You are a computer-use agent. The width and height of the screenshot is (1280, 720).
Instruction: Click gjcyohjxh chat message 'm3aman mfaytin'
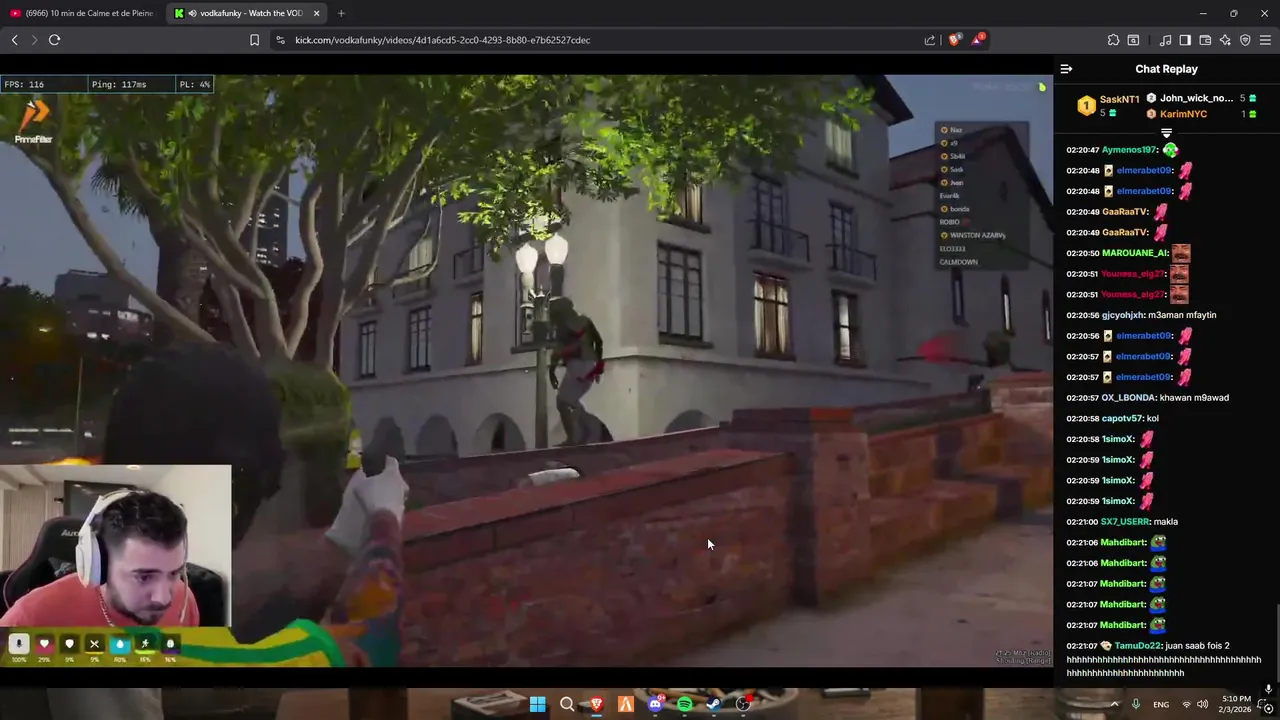click(x=1182, y=315)
